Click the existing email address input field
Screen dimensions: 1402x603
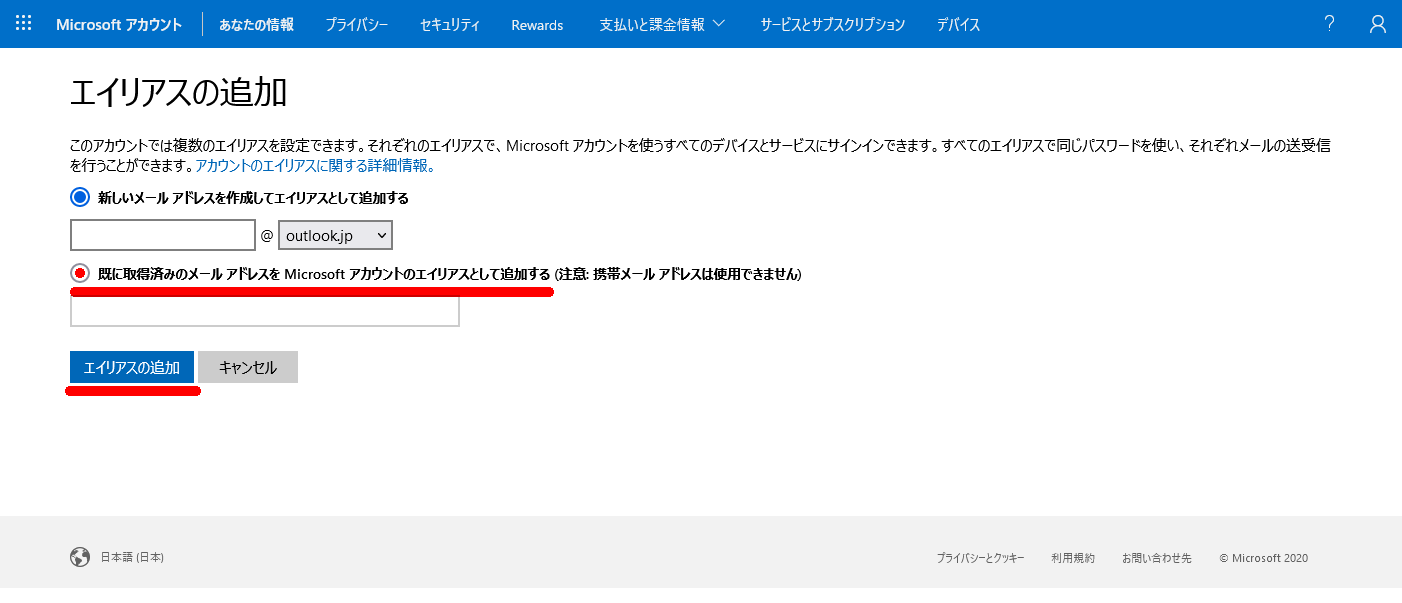tap(264, 311)
